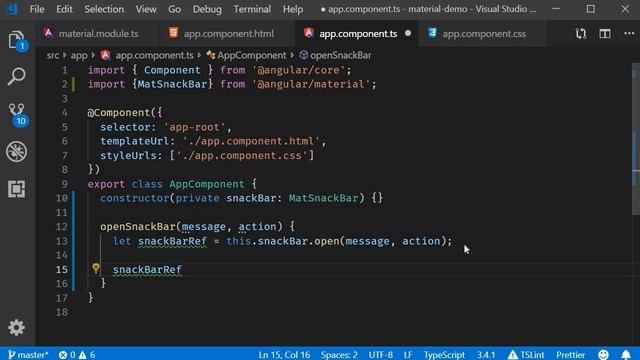Click 'src' in the breadcrumb
This screenshot has width=640, height=360.
coord(53,55)
